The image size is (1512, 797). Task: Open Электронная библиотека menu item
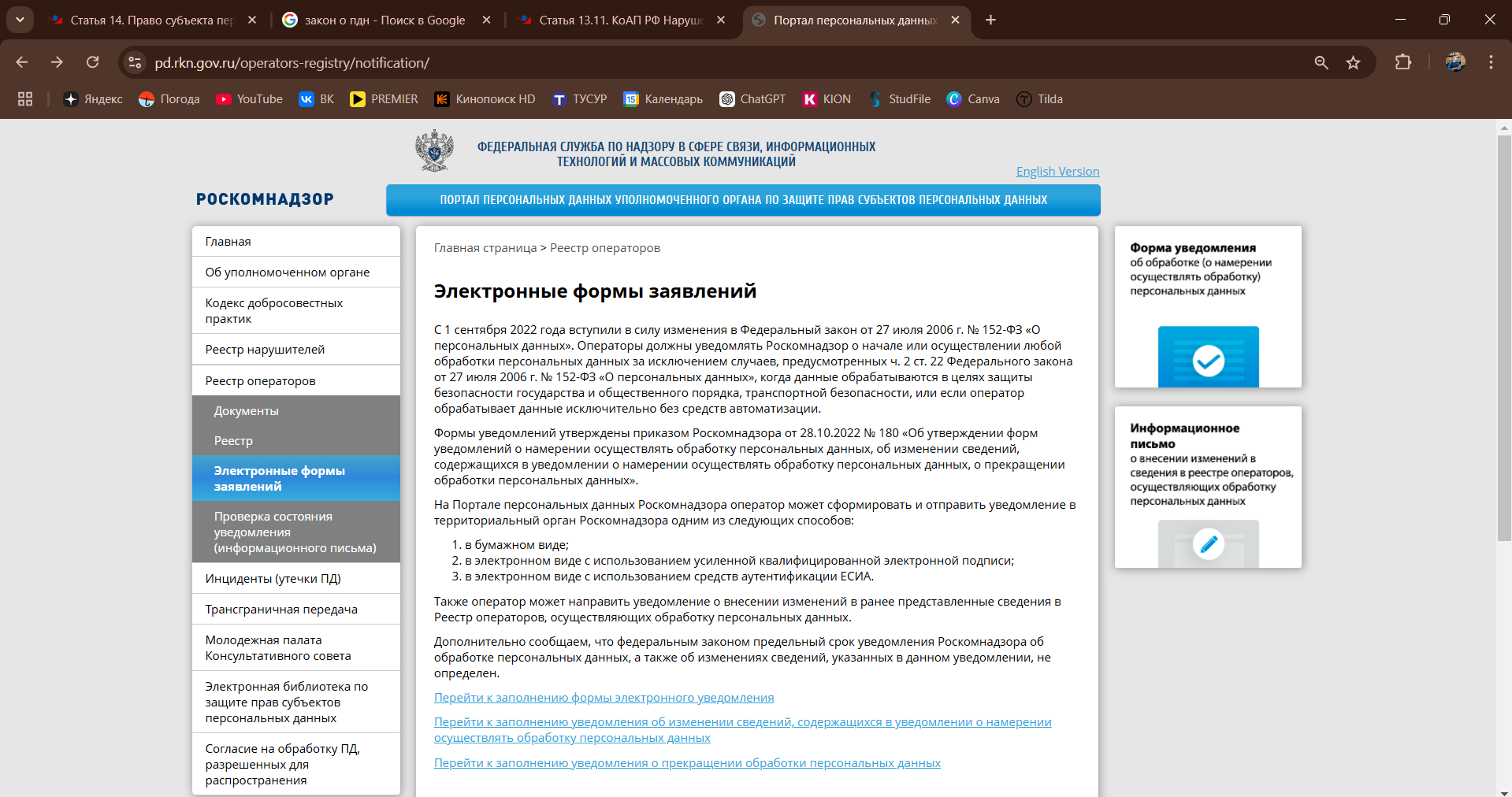pos(296,702)
